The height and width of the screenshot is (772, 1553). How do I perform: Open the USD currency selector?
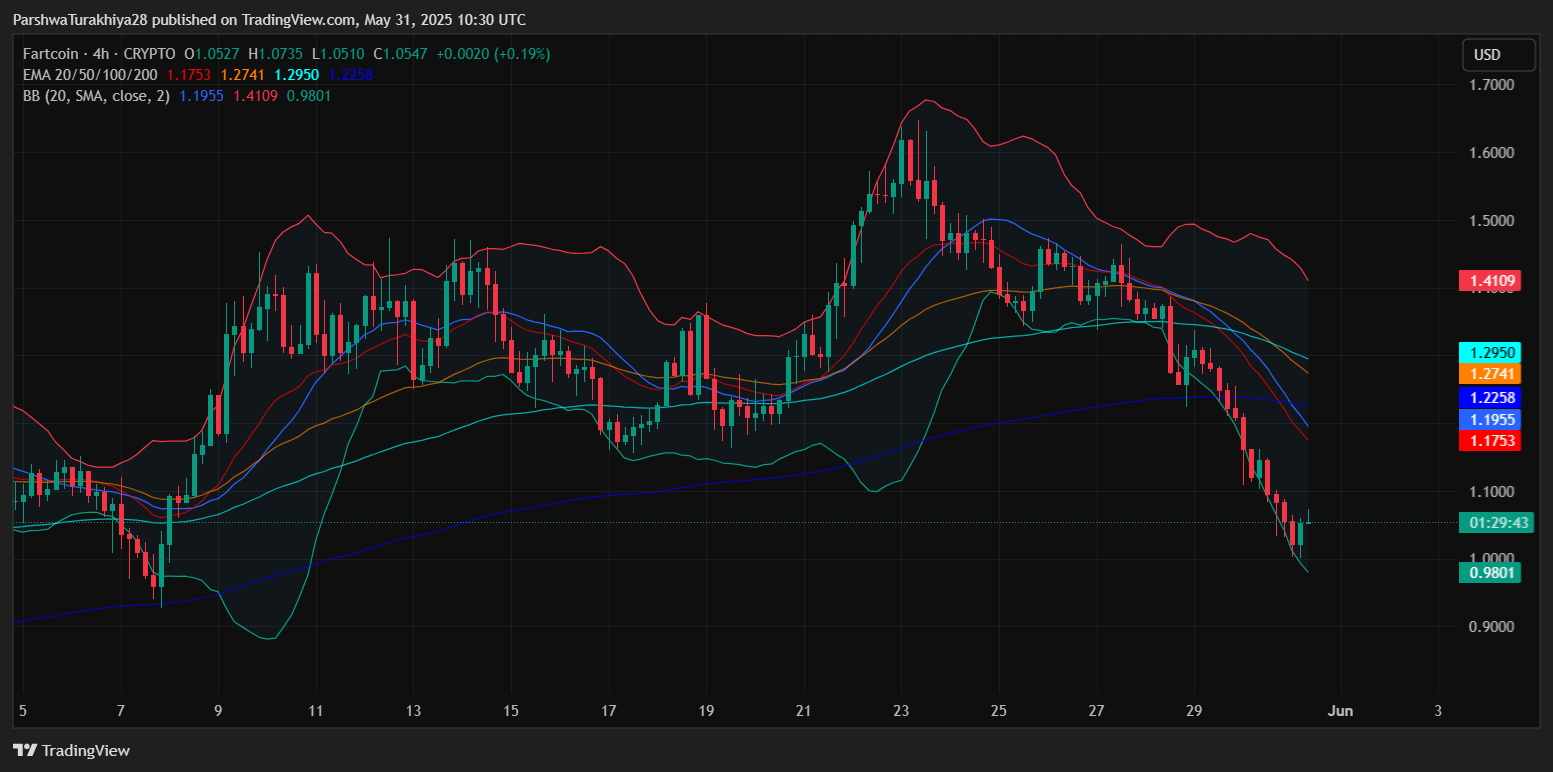[x=1498, y=55]
